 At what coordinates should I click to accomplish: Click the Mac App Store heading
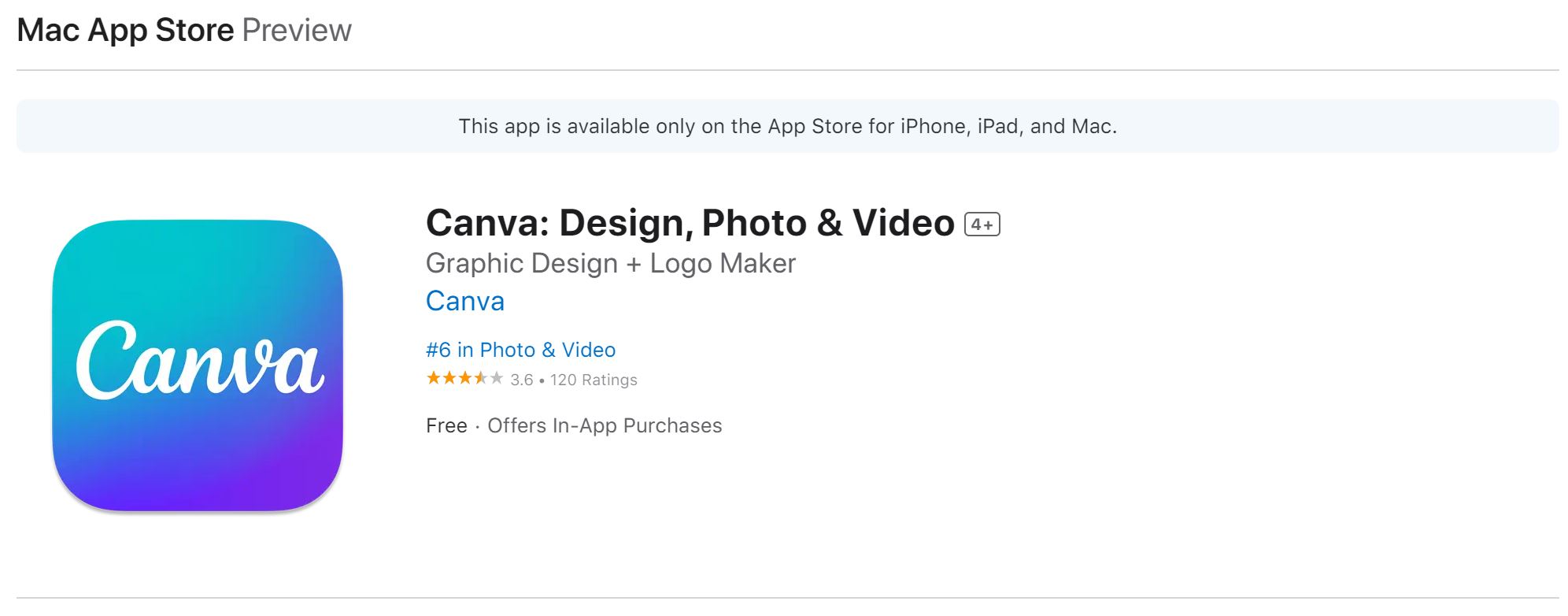pyautogui.click(x=125, y=30)
